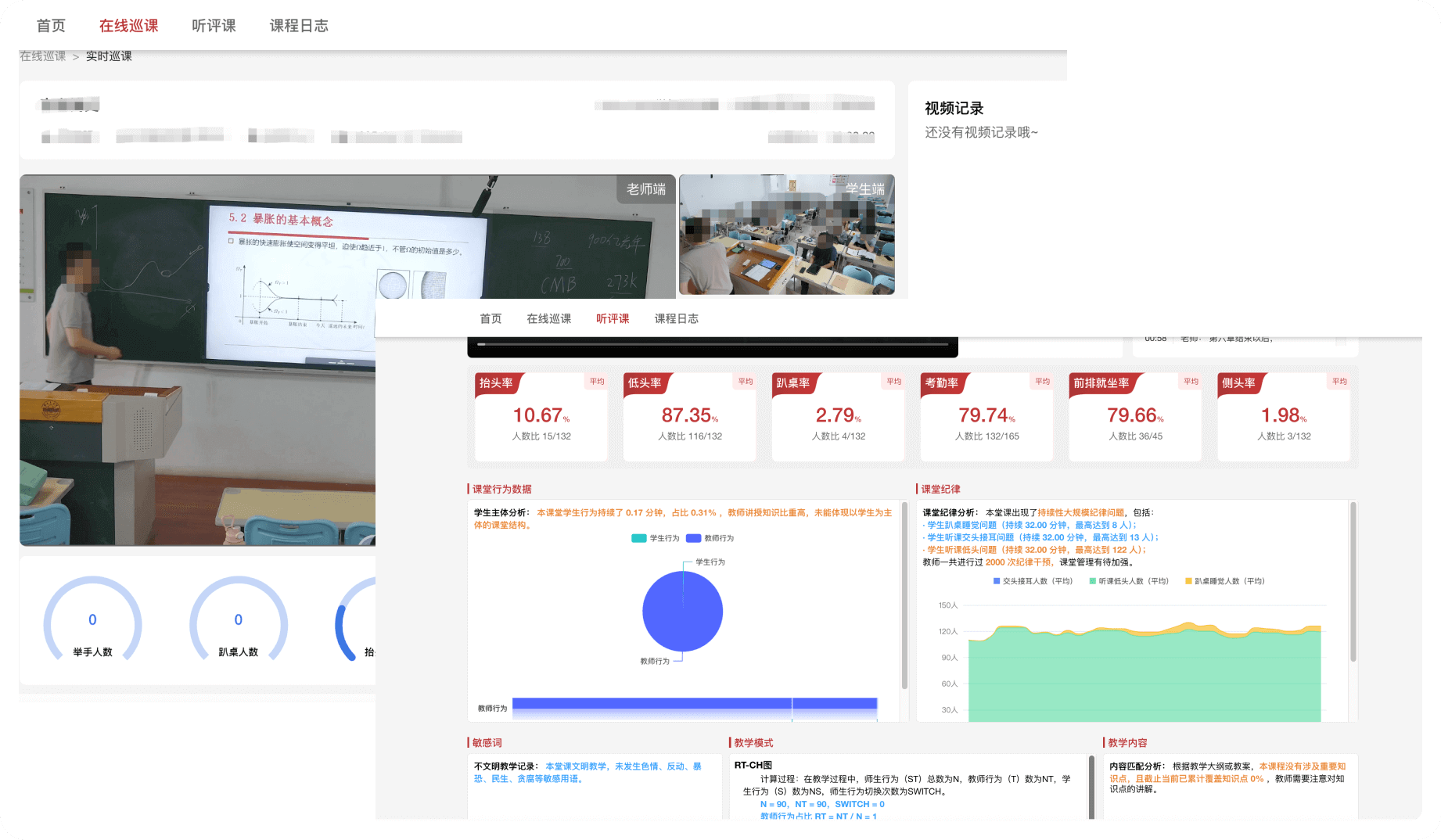The height and width of the screenshot is (840, 1441).
Task: Open the 首页 menu item in the top navigation
Action: tap(50, 24)
